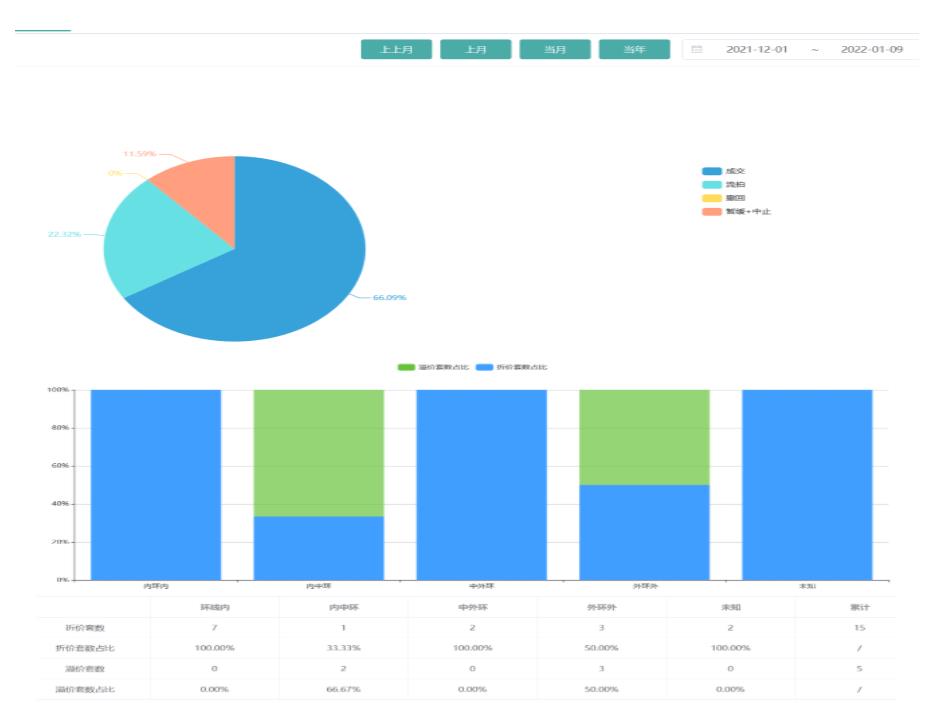Toggle the 成交 legend swatch
The height and width of the screenshot is (722, 940).
[711, 172]
